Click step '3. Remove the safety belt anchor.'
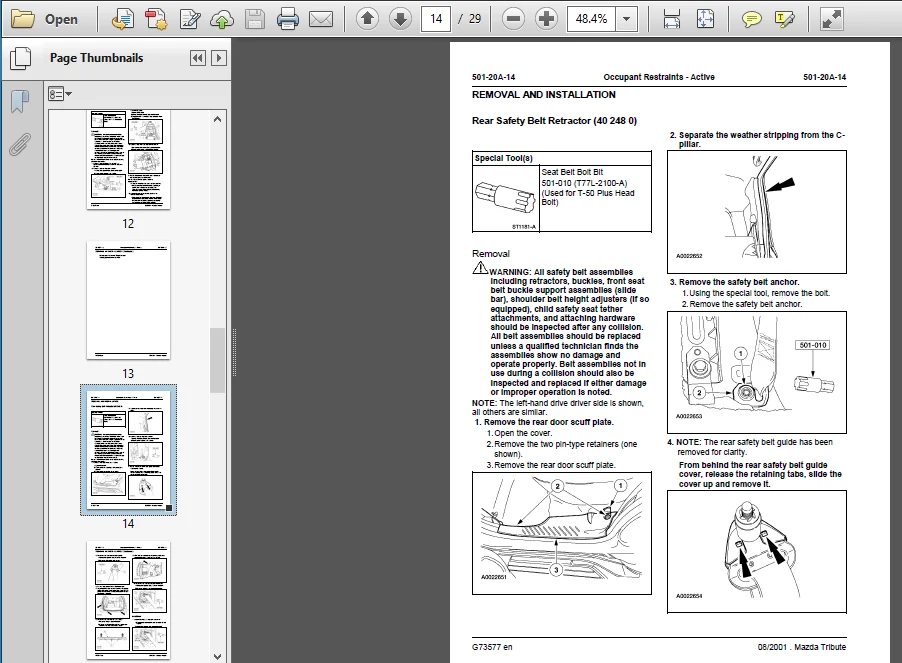The width and height of the screenshot is (902, 663). 735,282
